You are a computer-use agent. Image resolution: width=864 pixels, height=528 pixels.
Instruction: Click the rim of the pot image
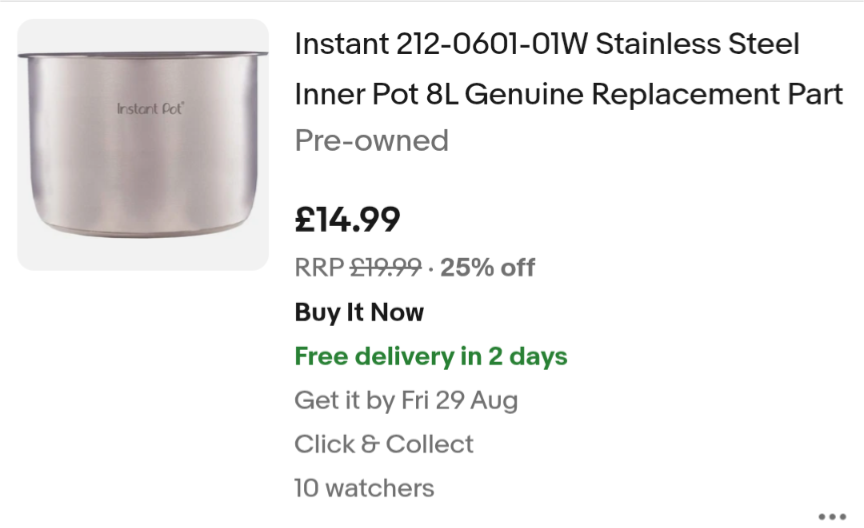click(143, 53)
